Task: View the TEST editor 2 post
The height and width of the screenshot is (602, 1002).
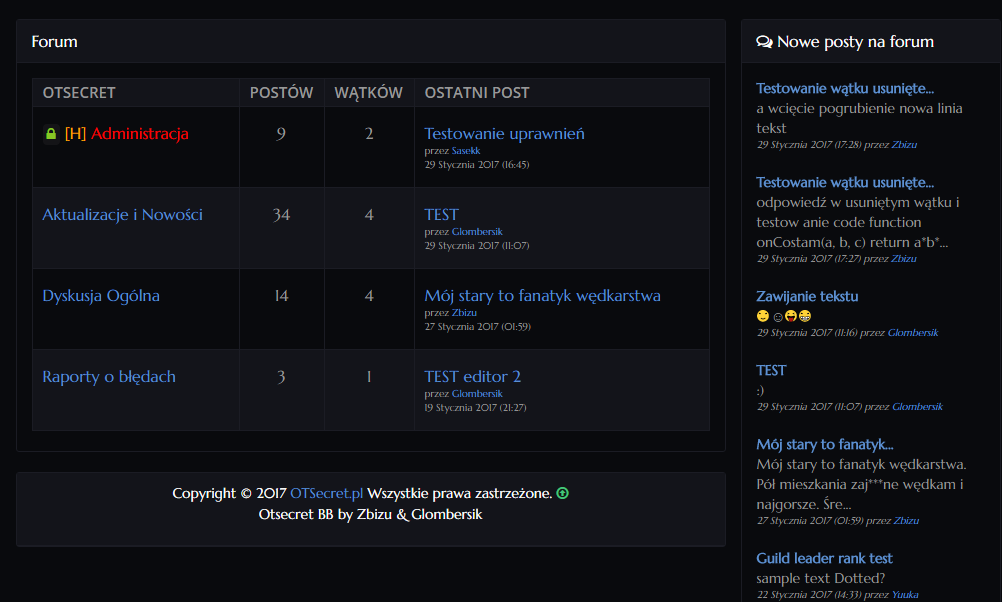Action: tap(472, 377)
